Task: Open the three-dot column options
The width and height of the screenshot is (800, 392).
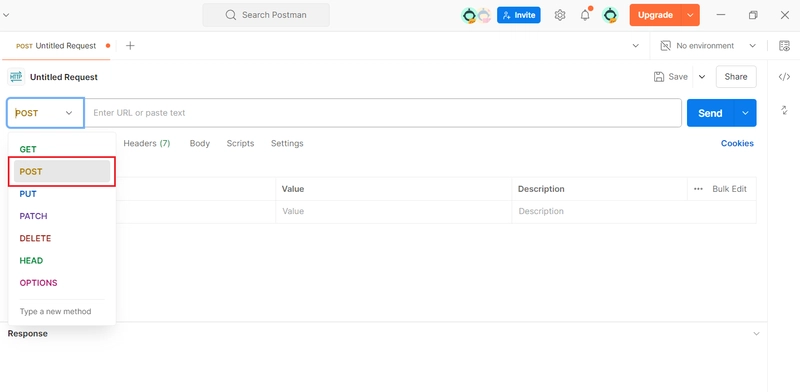Action: (x=698, y=189)
